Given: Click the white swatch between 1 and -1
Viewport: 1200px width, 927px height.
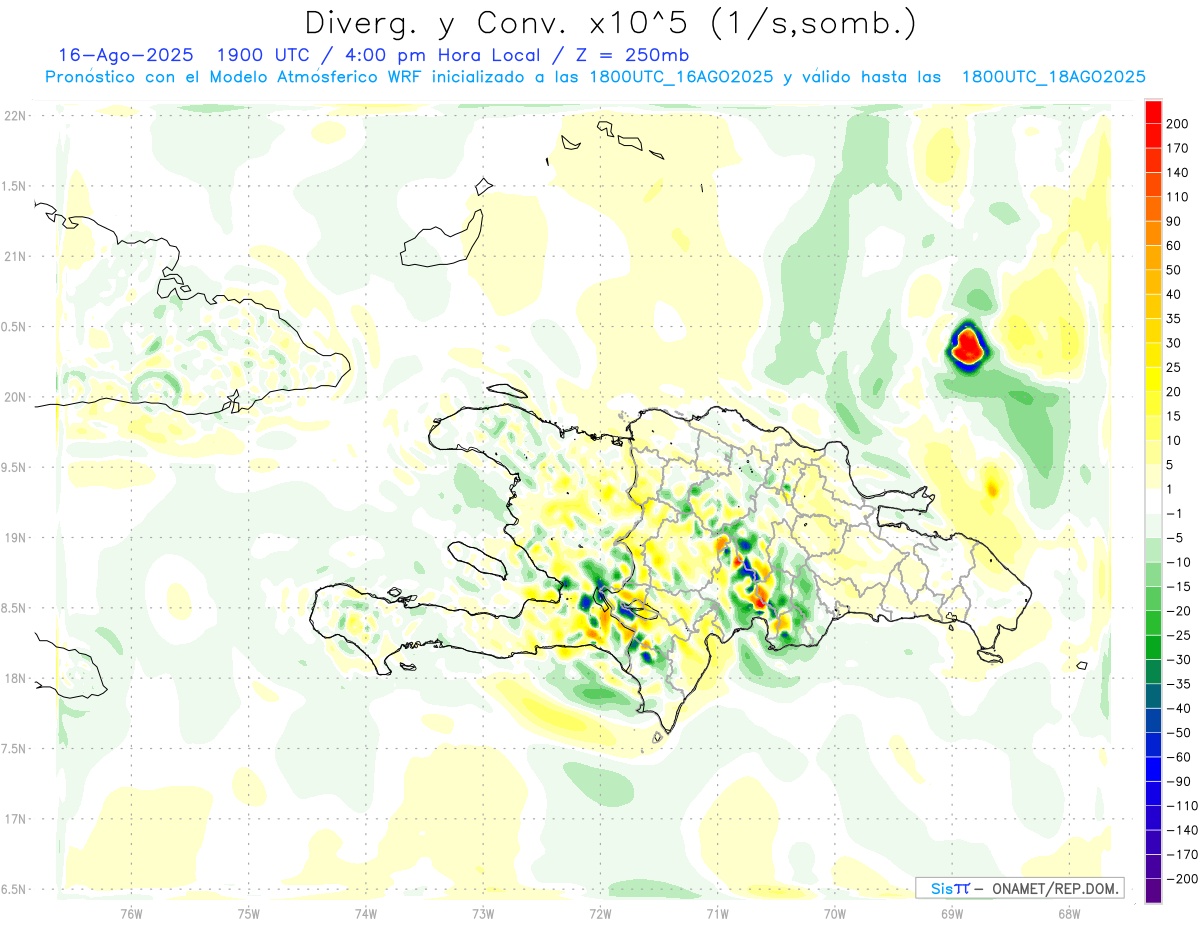Looking at the screenshot, I should pyautogui.click(x=1153, y=502).
